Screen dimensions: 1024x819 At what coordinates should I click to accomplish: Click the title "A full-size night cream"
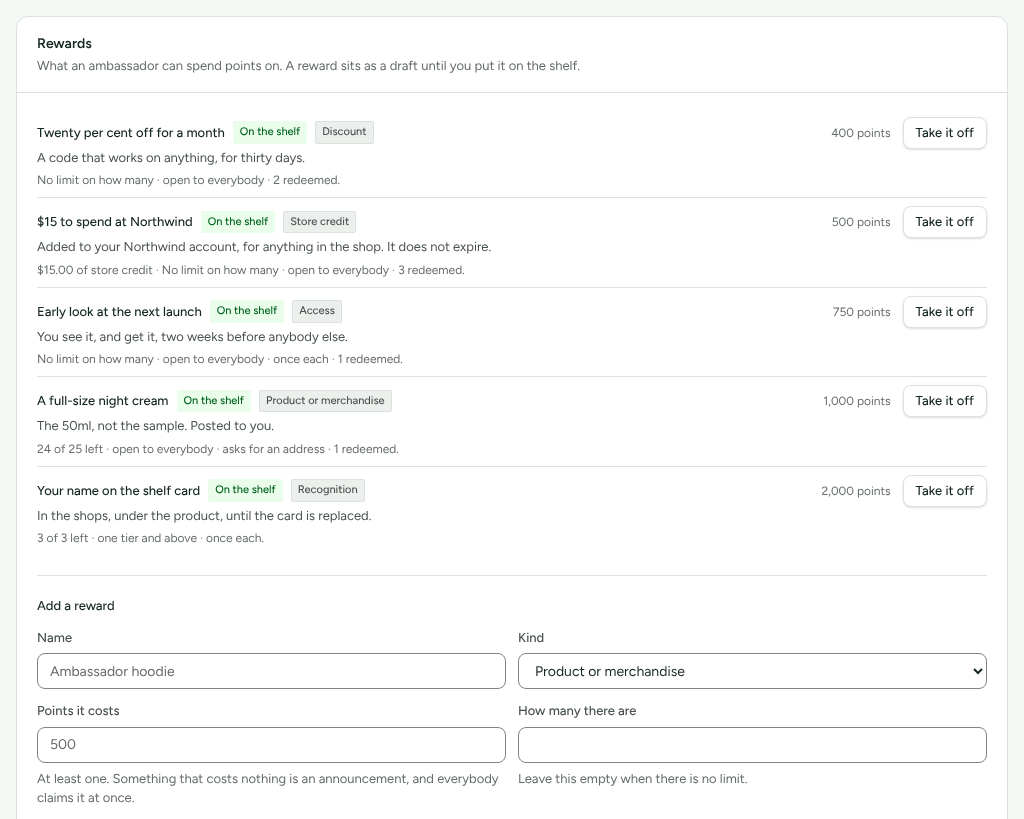click(x=103, y=401)
